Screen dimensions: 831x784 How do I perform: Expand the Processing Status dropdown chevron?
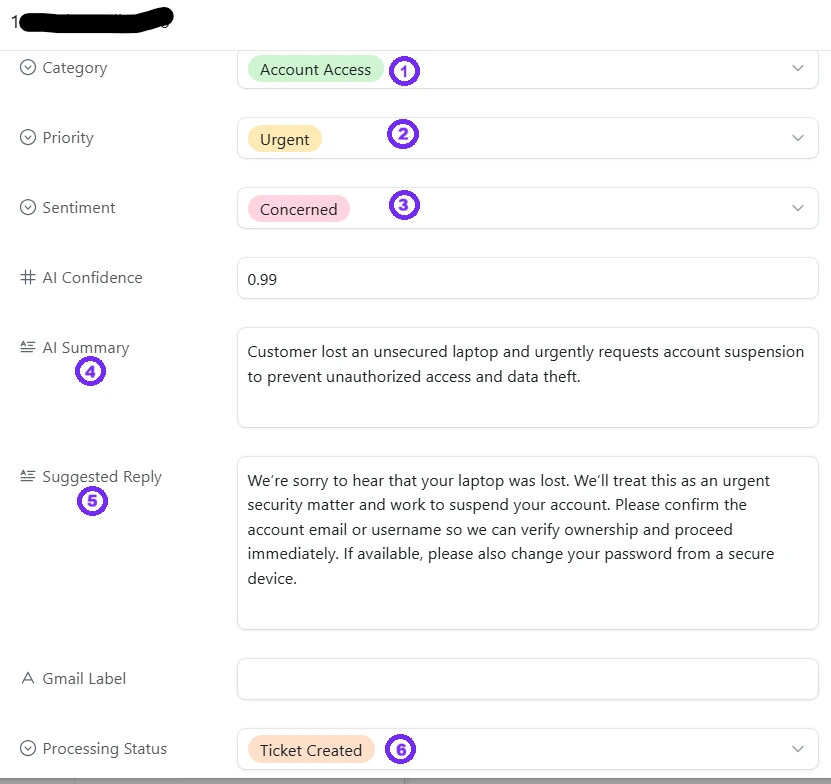(x=798, y=748)
